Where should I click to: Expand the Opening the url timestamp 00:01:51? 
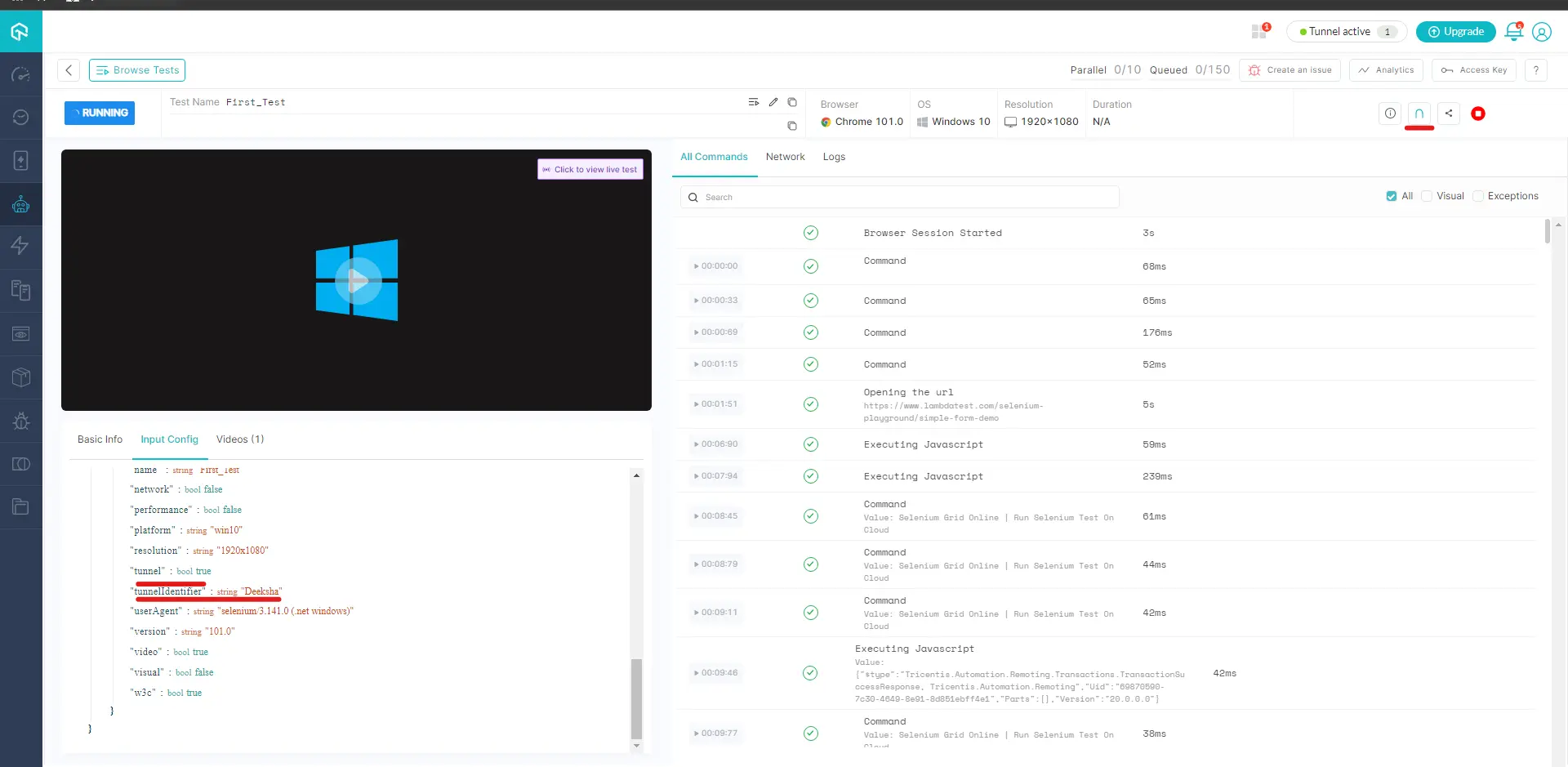point(715,404)
